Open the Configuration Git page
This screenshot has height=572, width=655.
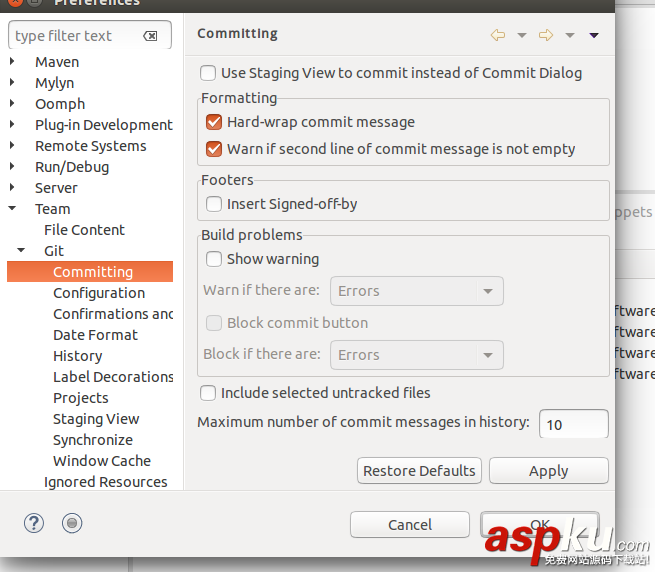[99, 293]
